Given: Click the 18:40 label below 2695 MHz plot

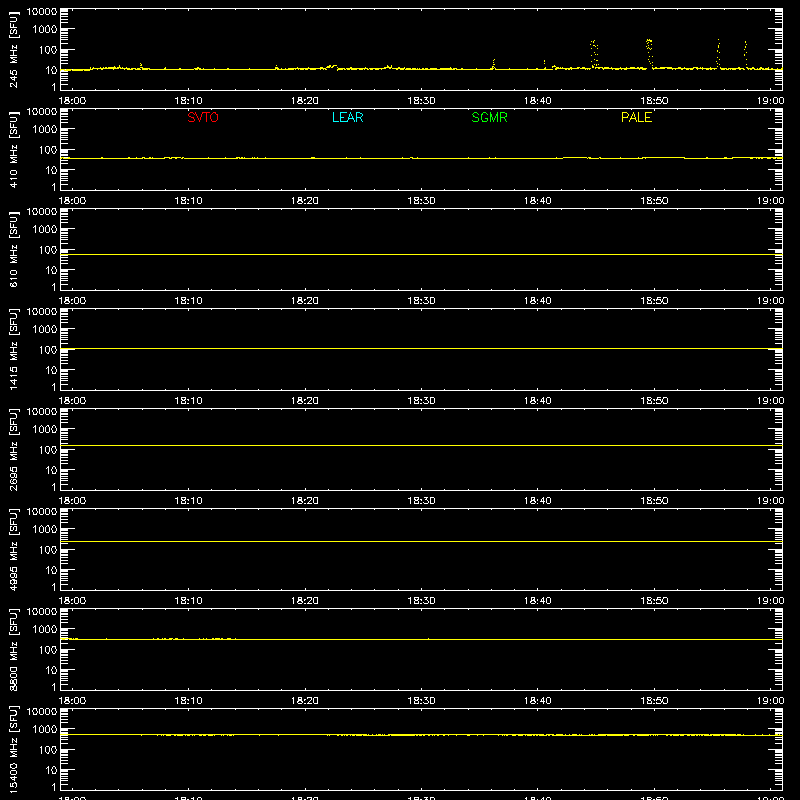Looking at the screenshot, I should pos(537,501).
